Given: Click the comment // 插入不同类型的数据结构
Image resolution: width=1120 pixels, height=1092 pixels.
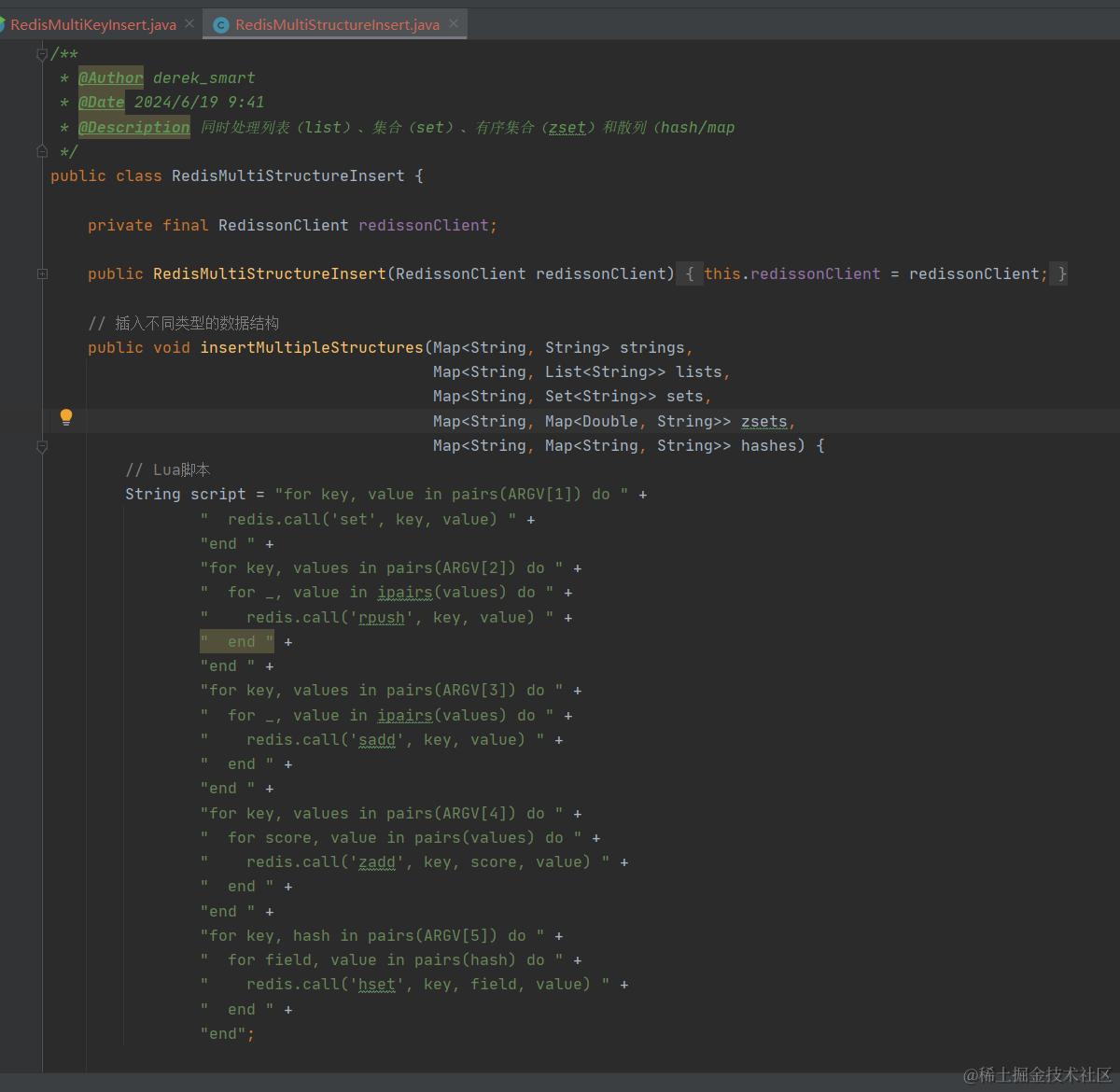Looking at the screenshot, I should (x=183, y=323).
